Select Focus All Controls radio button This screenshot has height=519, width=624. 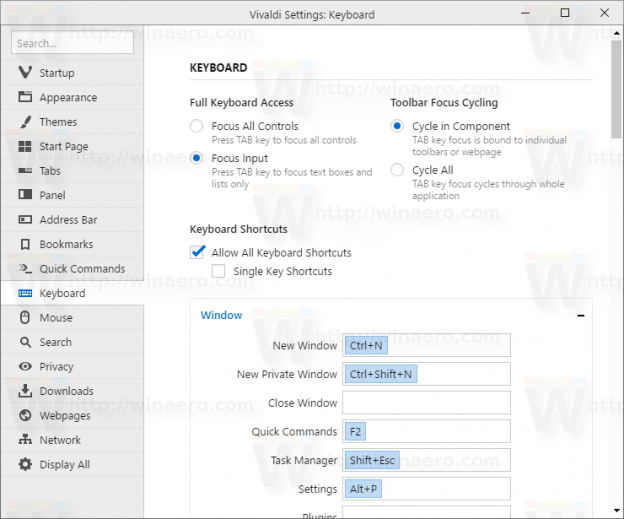pyautogui.click(x=197, y=126)
